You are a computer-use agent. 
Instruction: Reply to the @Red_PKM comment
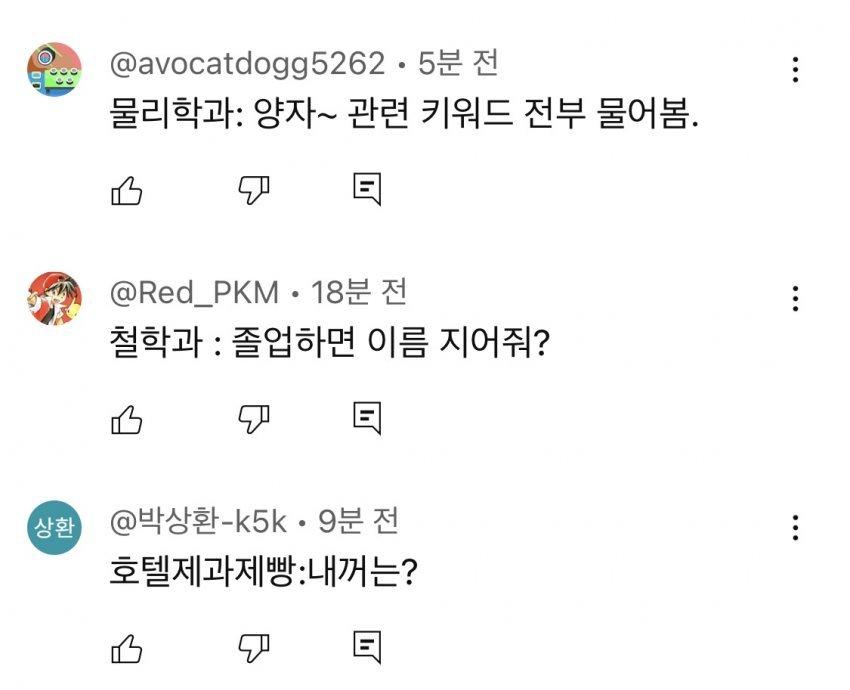[368, 418]
